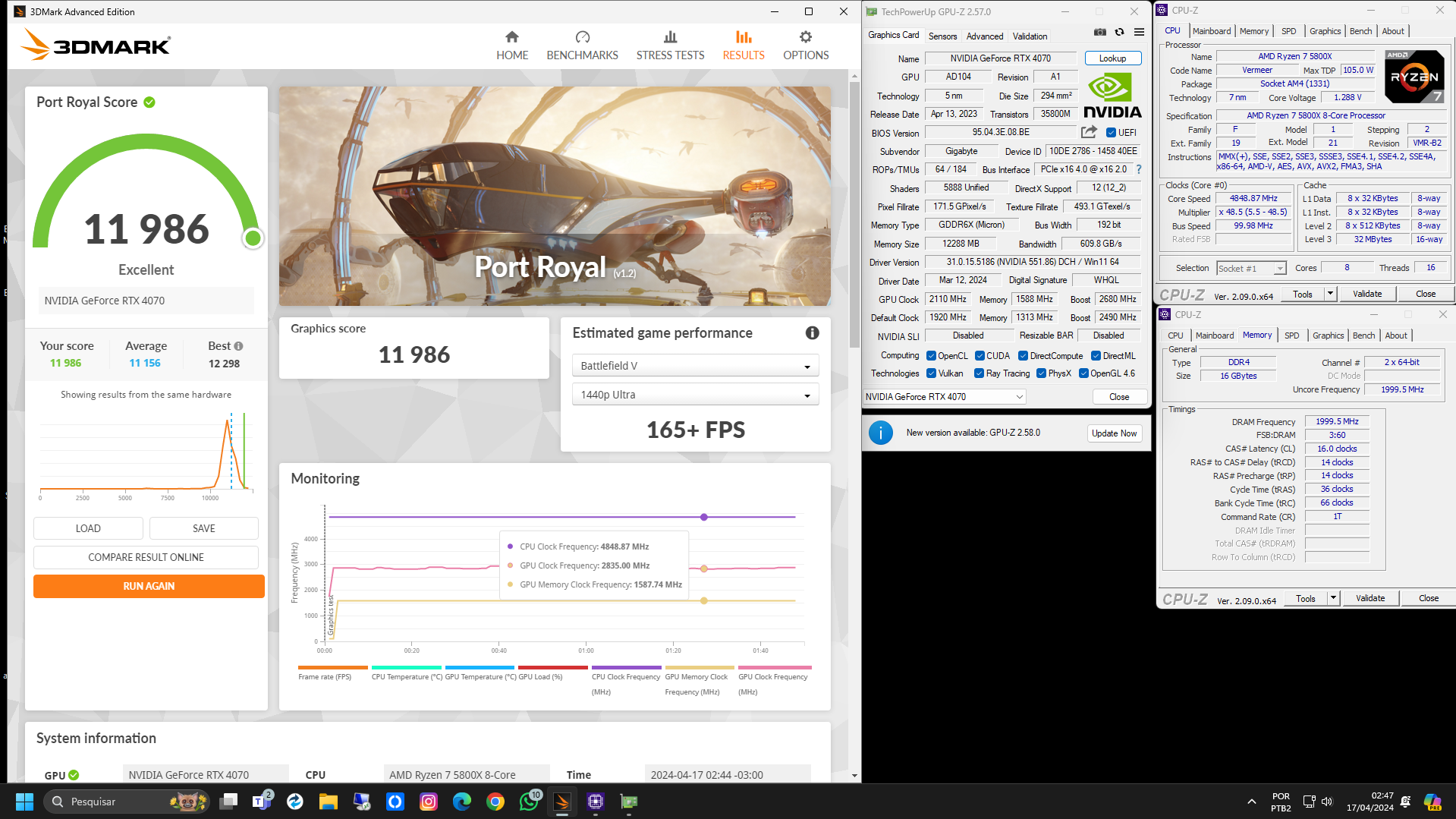The width and height of the screenshot is (1456, 819).
Task: Click GPU-Z refresh icon
Action: click(x=1119, y=32)
